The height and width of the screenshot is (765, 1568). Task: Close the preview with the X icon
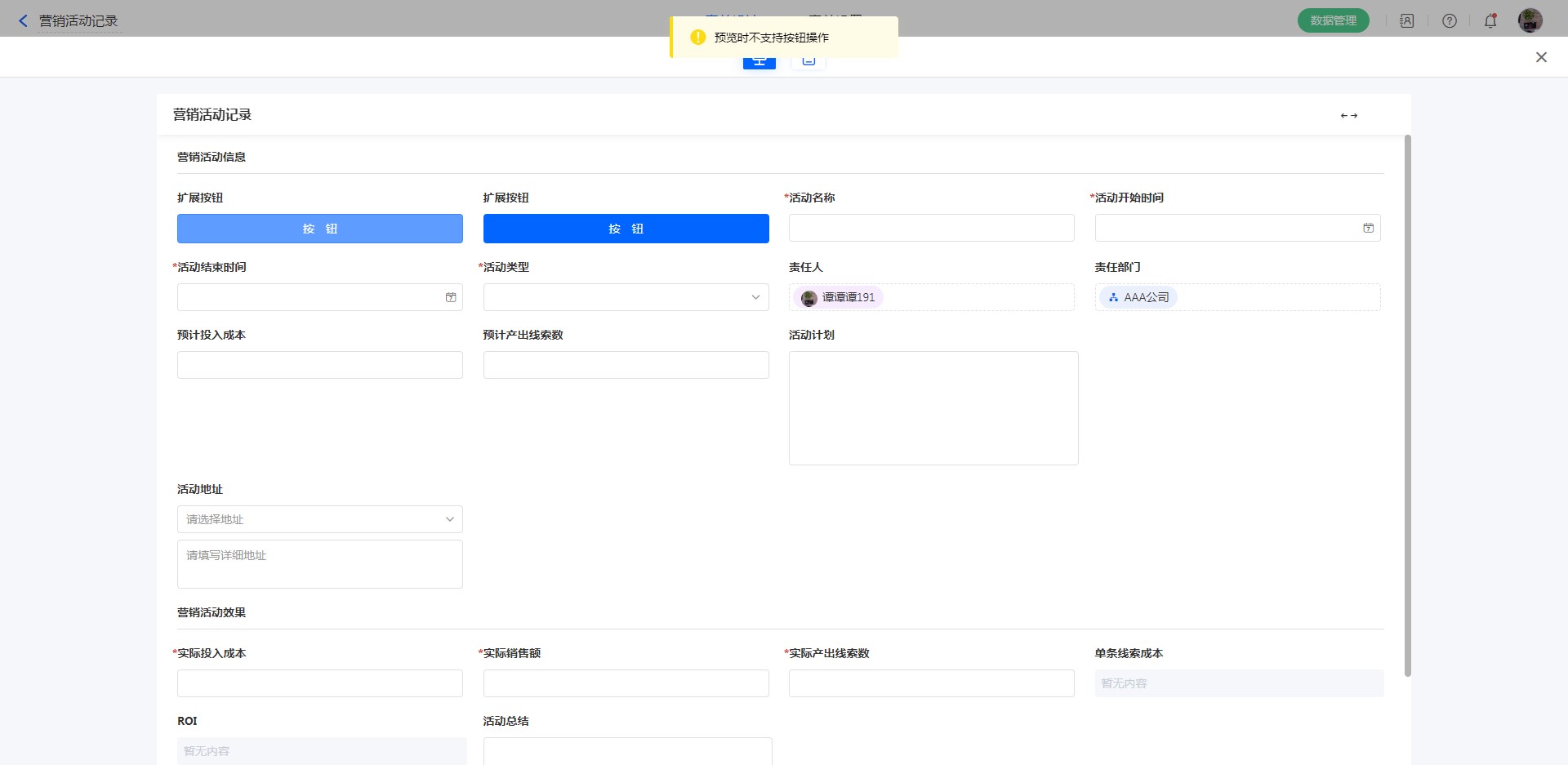tap(1540, 57)
